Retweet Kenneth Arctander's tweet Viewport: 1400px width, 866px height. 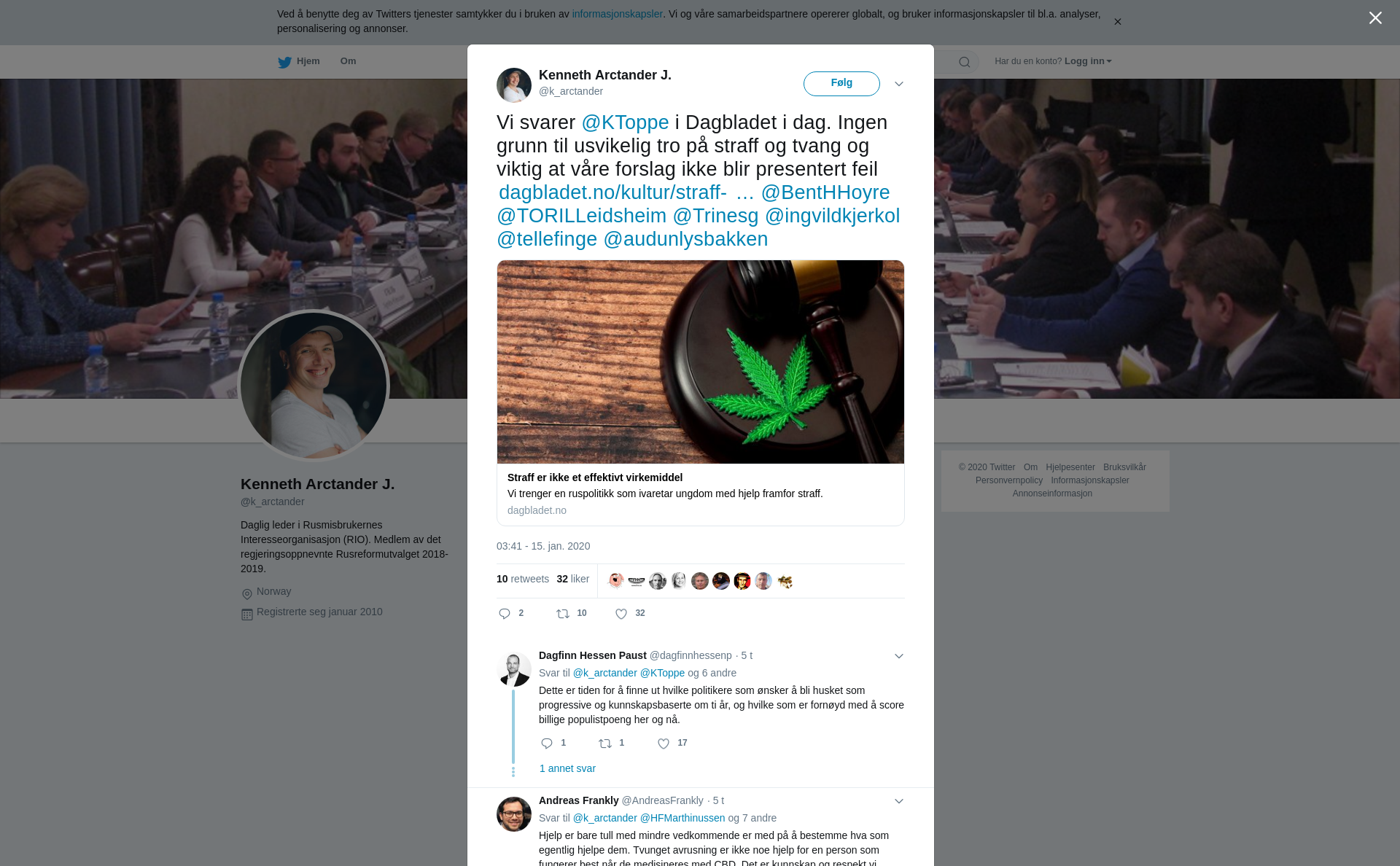(563, 614)
